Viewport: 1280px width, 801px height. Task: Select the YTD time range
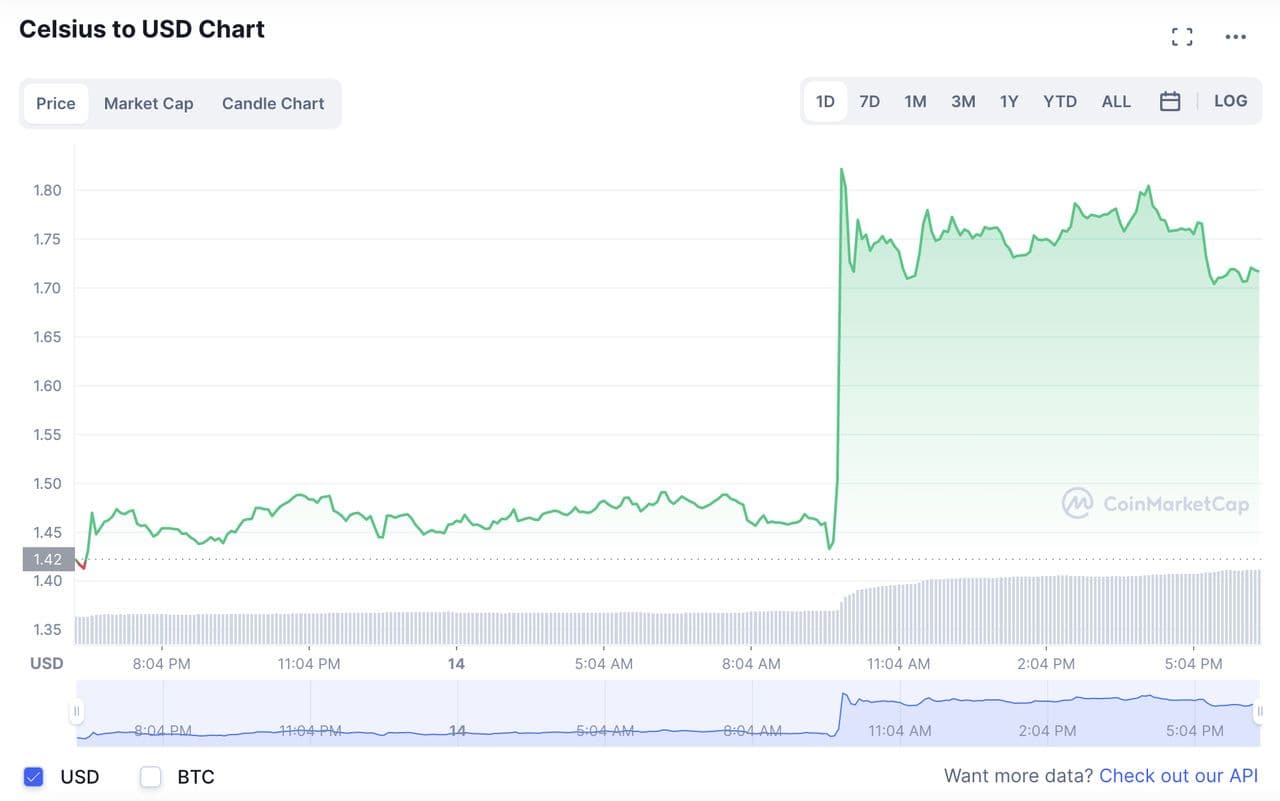[1060, 101]
